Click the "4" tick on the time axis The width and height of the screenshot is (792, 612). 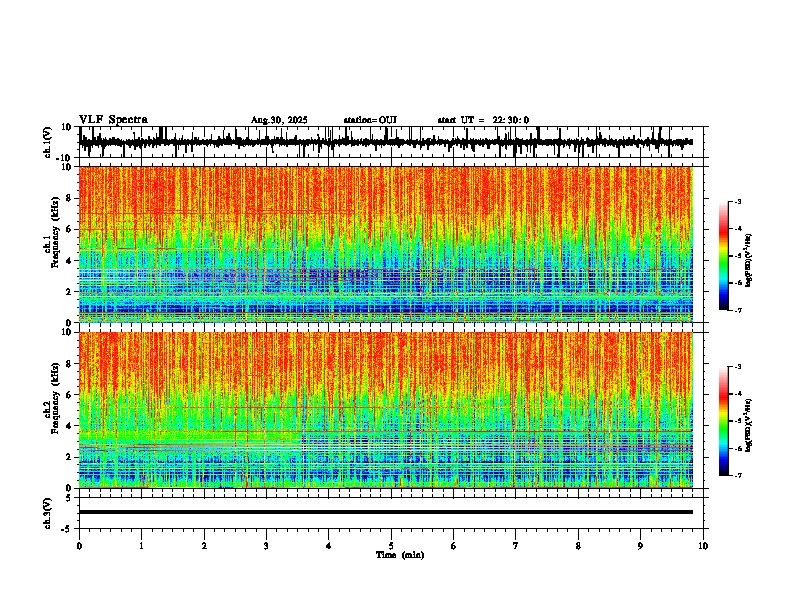click(329, 546)
